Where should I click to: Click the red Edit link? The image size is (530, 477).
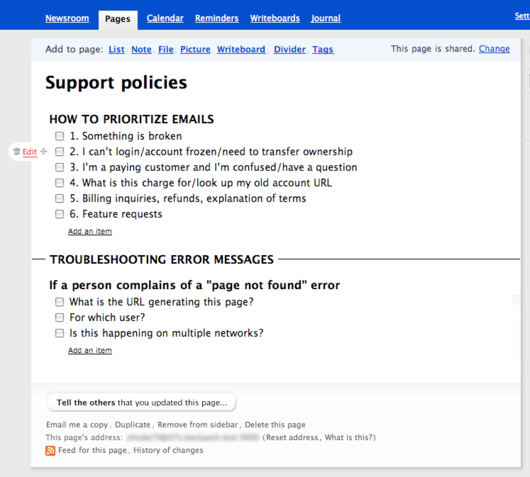click(x=30, y=152)
